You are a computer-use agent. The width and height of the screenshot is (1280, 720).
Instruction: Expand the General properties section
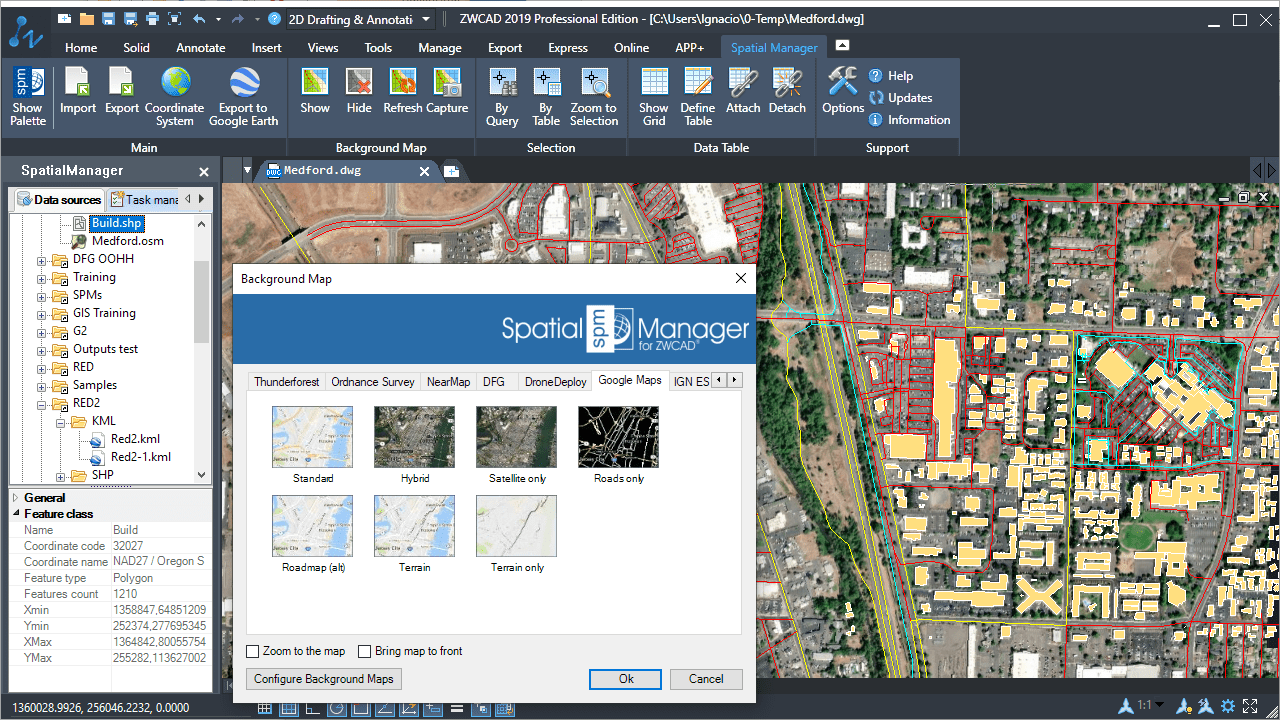click(x=16, y=498)
